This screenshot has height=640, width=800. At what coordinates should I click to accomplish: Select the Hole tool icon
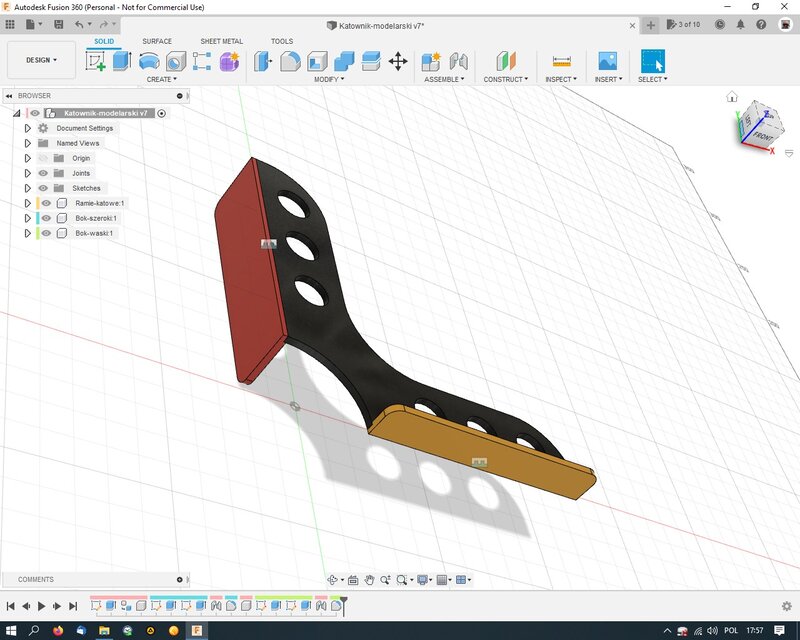coord(176,61)
